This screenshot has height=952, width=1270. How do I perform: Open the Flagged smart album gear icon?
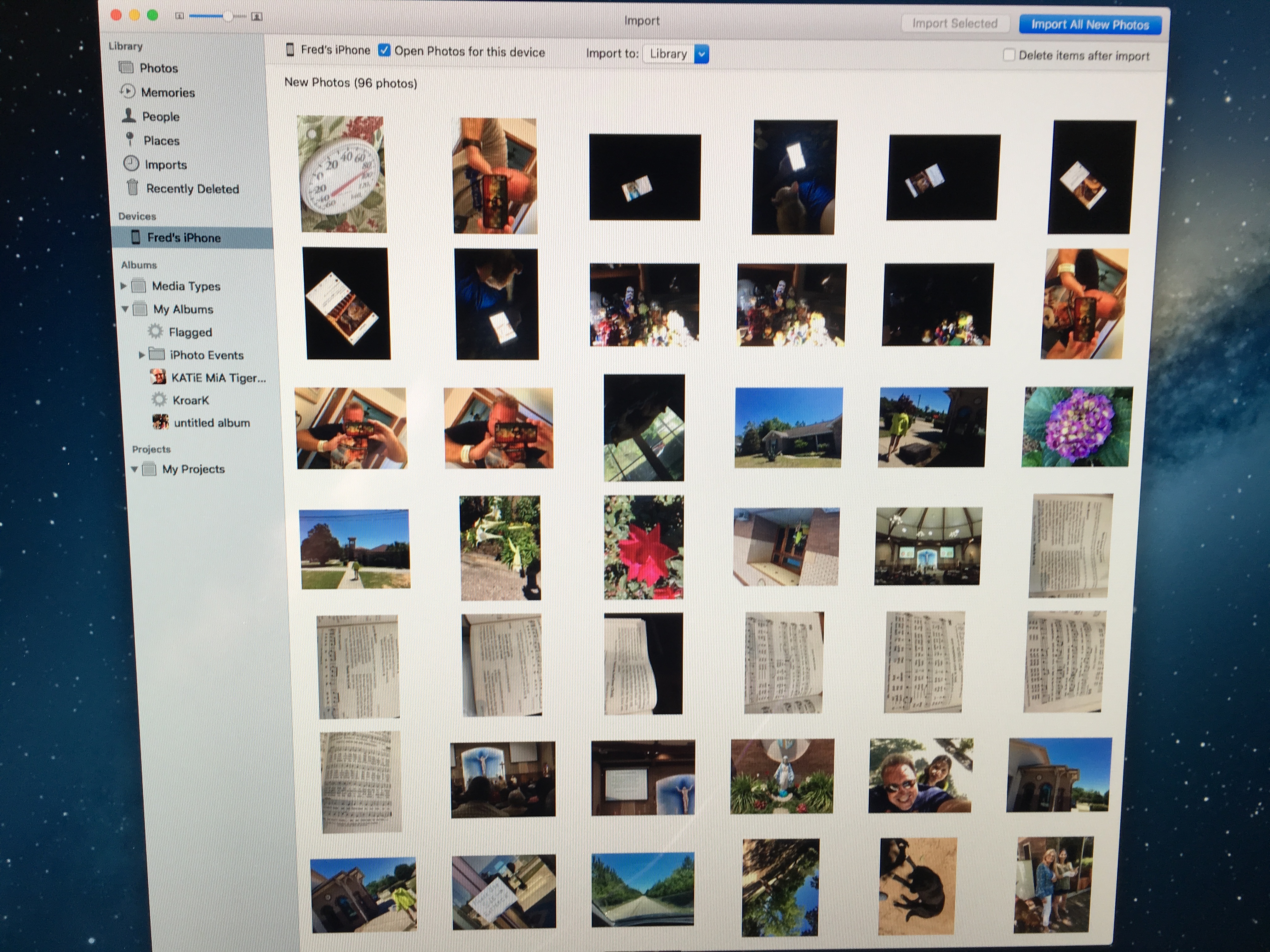155,331
